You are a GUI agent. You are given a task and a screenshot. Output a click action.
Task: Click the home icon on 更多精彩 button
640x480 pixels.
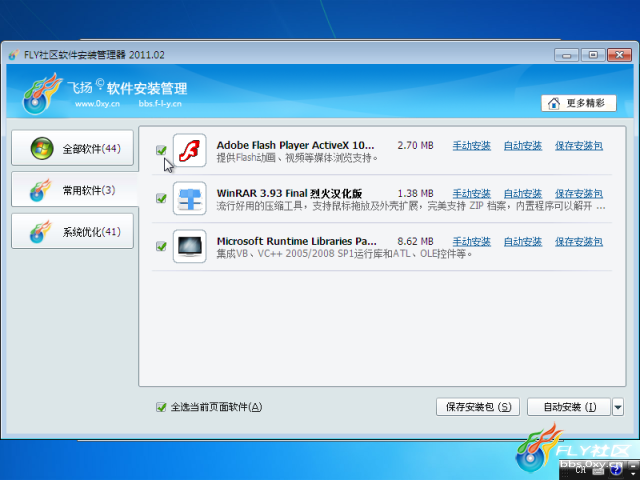(x=554, y=103)
